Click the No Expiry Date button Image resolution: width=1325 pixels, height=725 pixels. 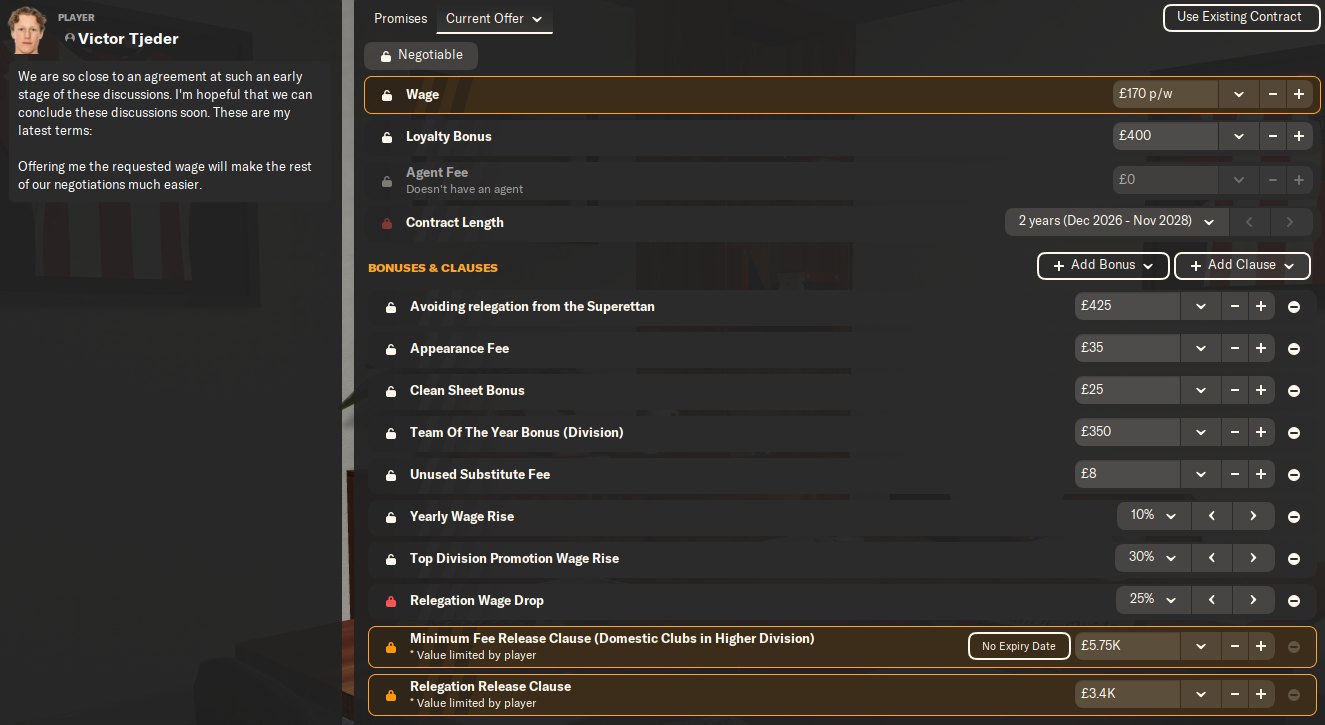coord(1018,646)
